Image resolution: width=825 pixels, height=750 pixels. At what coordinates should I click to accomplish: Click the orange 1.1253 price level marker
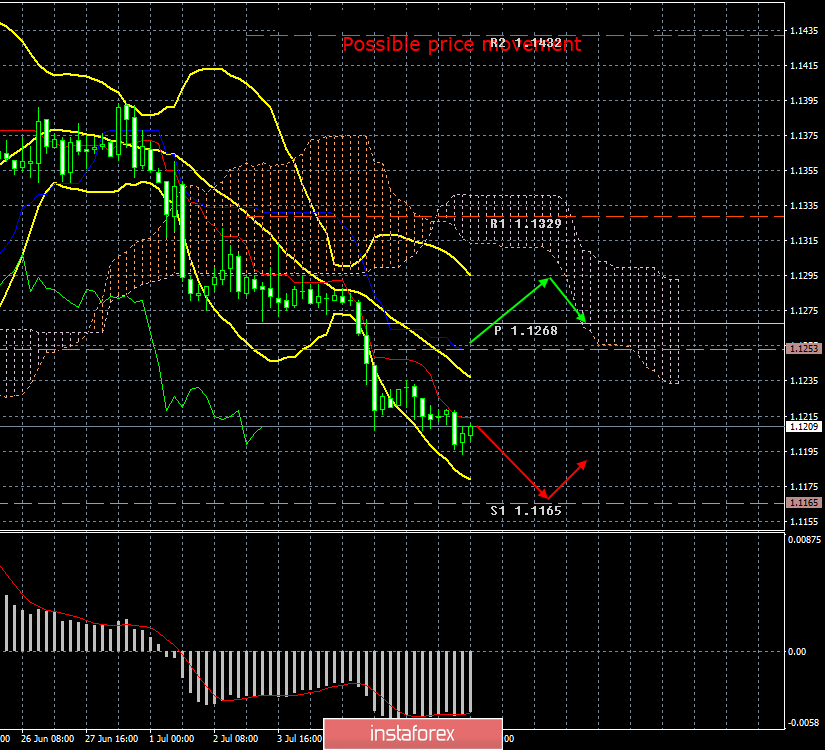[x=803, y=347]
